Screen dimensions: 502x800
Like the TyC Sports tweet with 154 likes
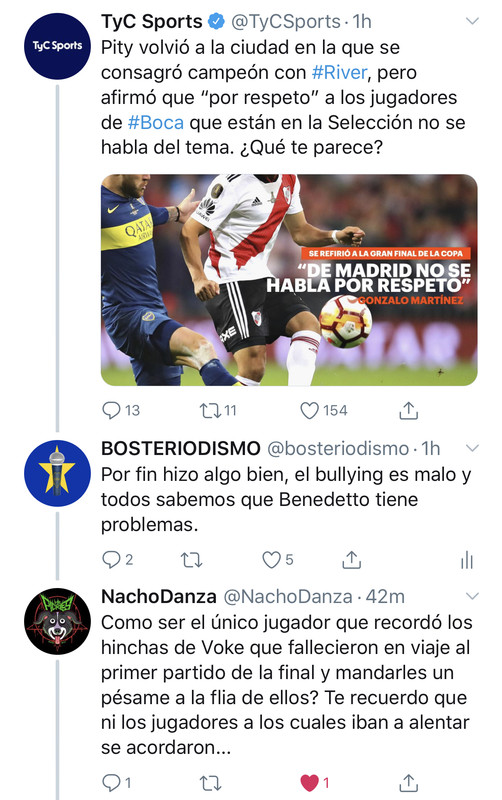point(309,410)
